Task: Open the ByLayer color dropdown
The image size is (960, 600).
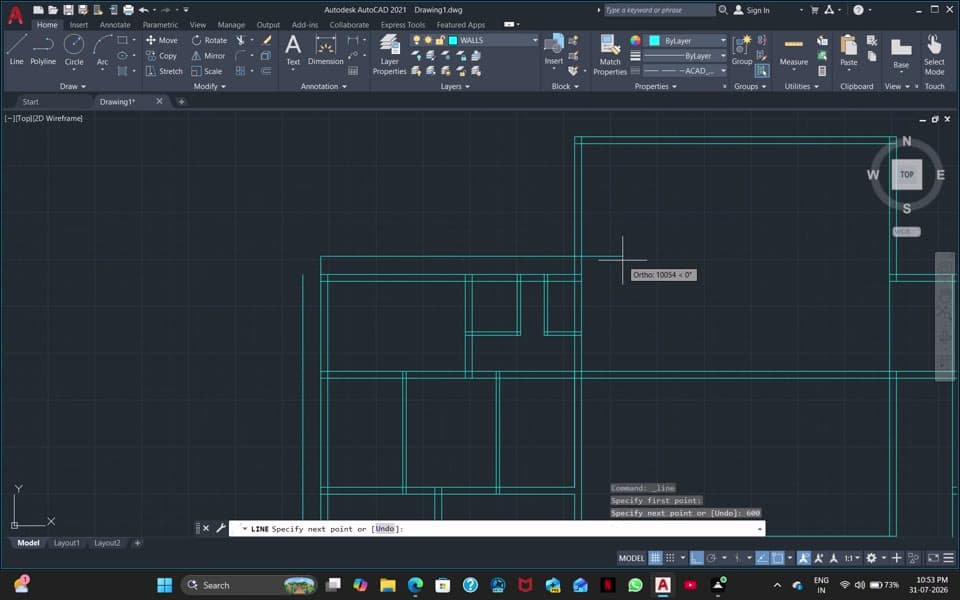Action: (723, 40)
